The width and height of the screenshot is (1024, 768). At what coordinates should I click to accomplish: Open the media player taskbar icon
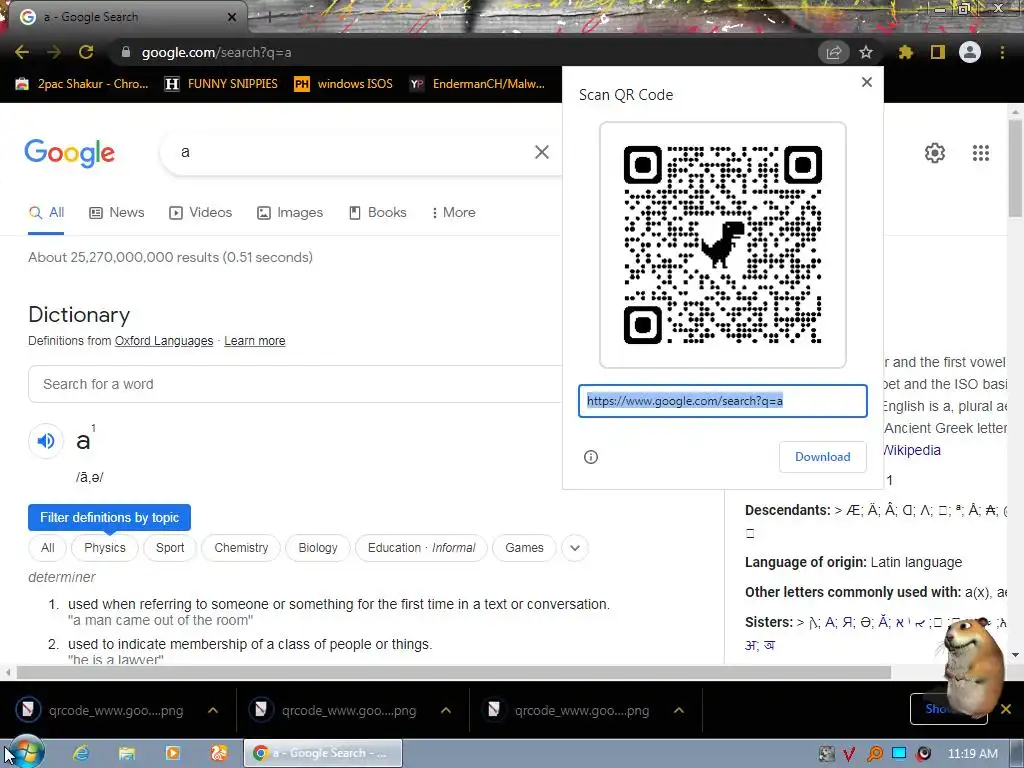click(172, 753)
